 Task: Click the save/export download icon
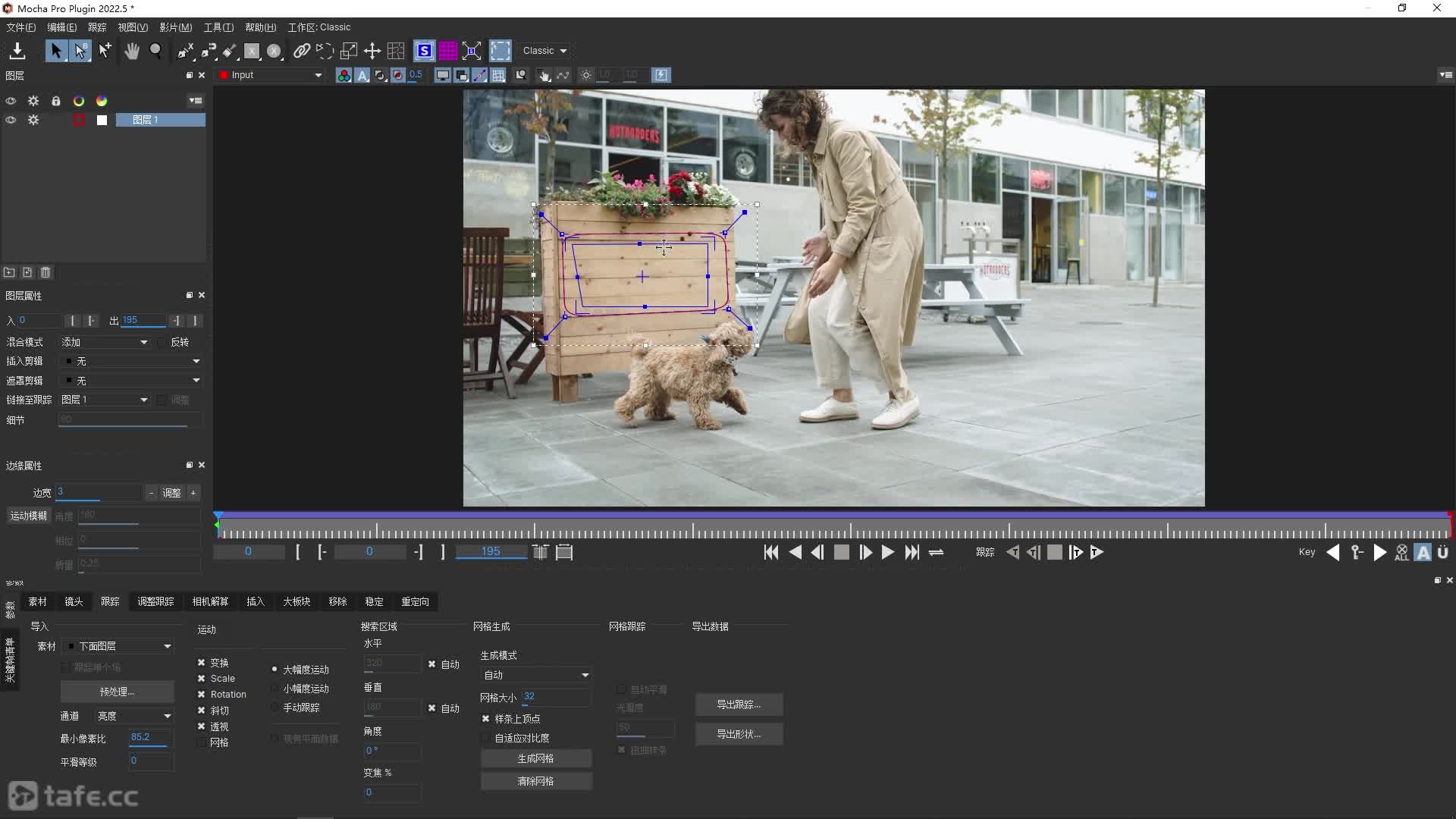(17, 51)
